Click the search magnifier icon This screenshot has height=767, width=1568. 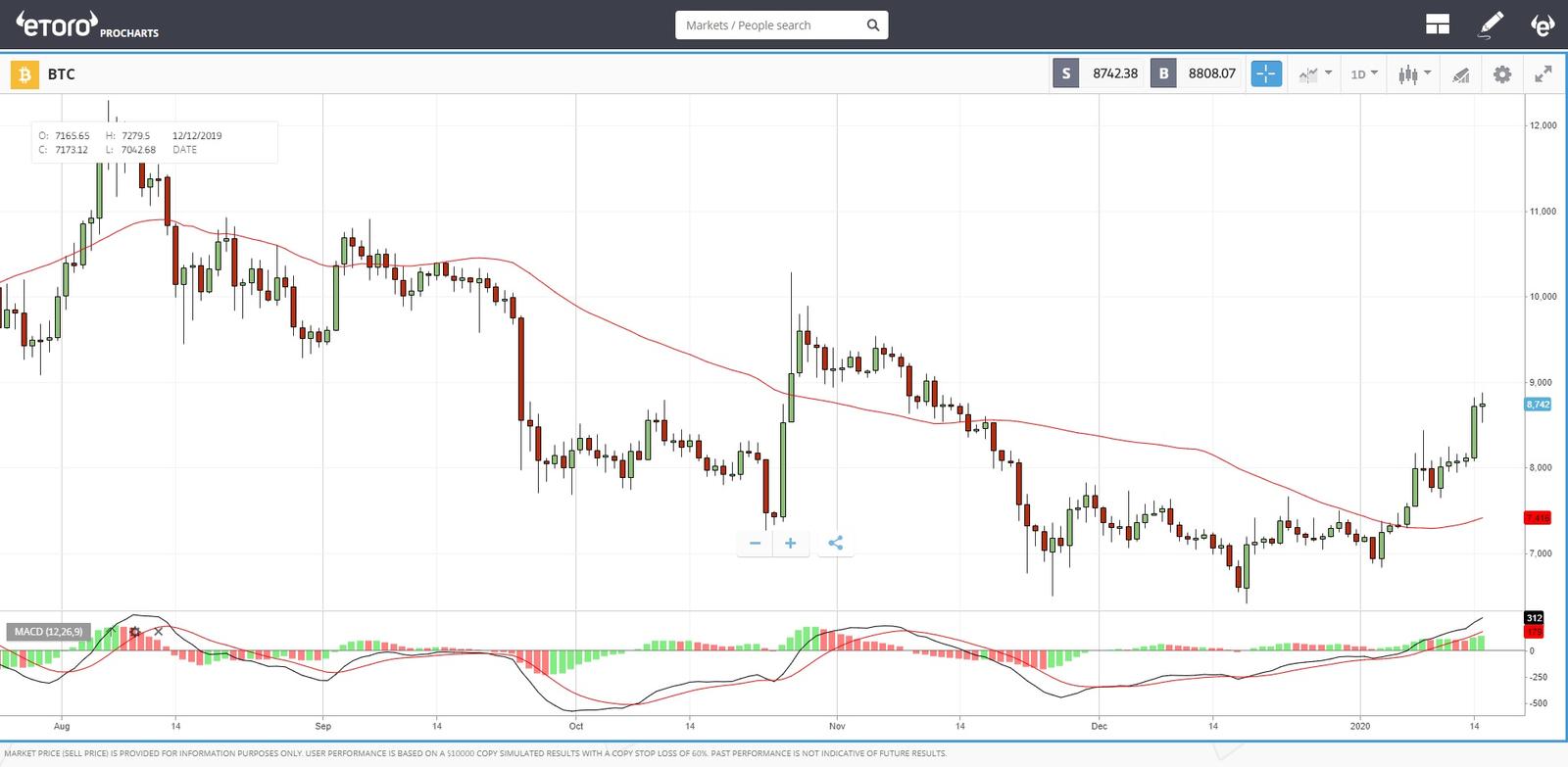click(872, 25)
